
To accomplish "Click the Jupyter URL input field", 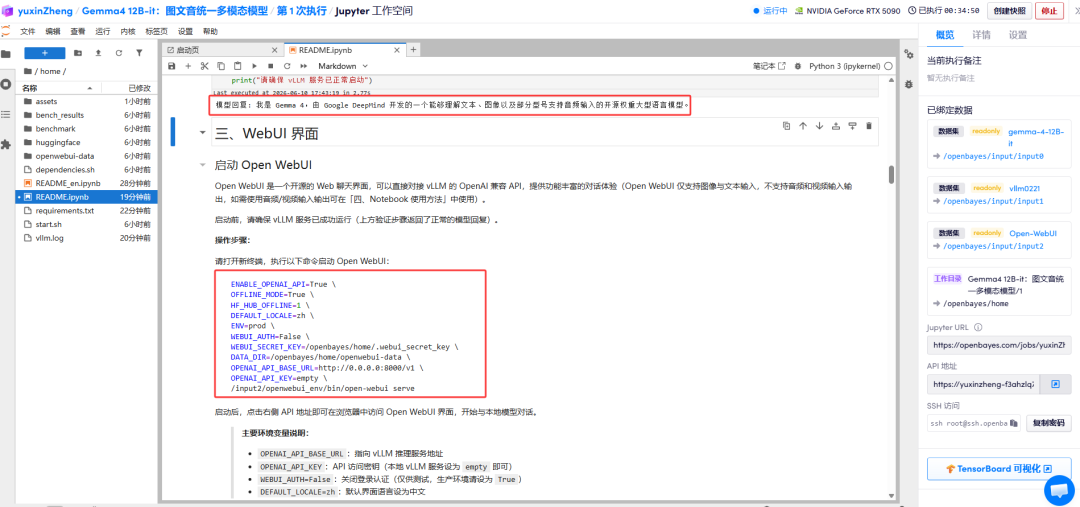I will [x=999, y=344].
